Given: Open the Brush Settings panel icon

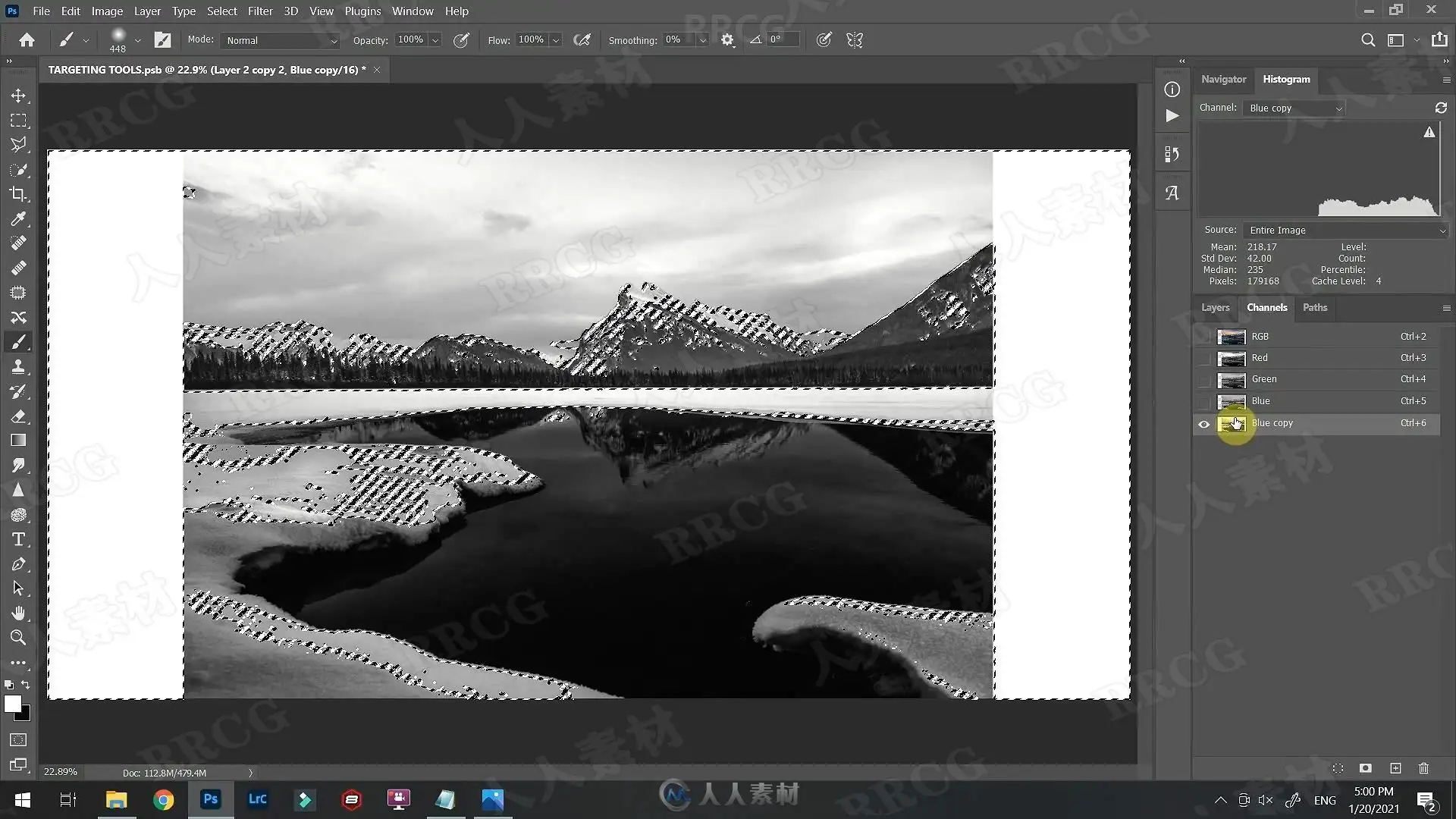Looking at the screenshot, I should point(162,40).
